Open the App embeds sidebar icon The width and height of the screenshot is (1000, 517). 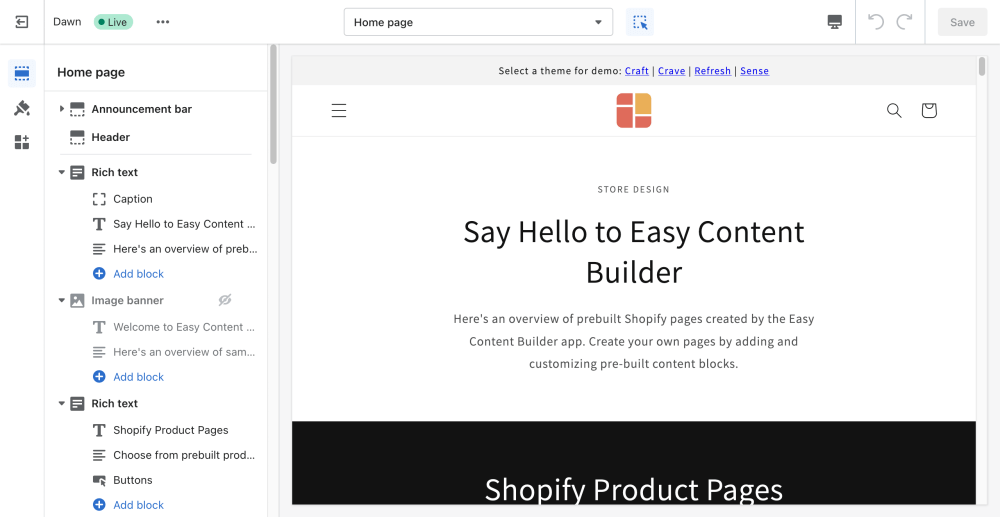coord(22,142)
